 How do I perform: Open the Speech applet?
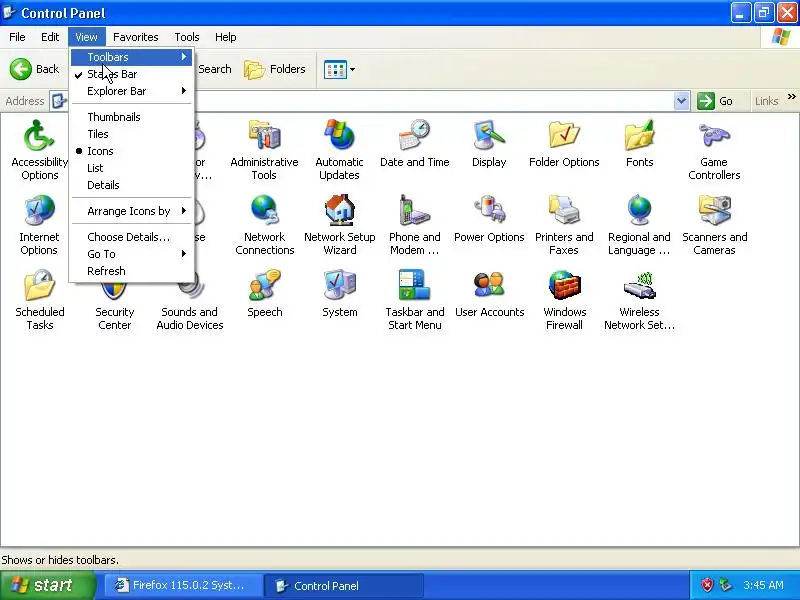[264, 293]
